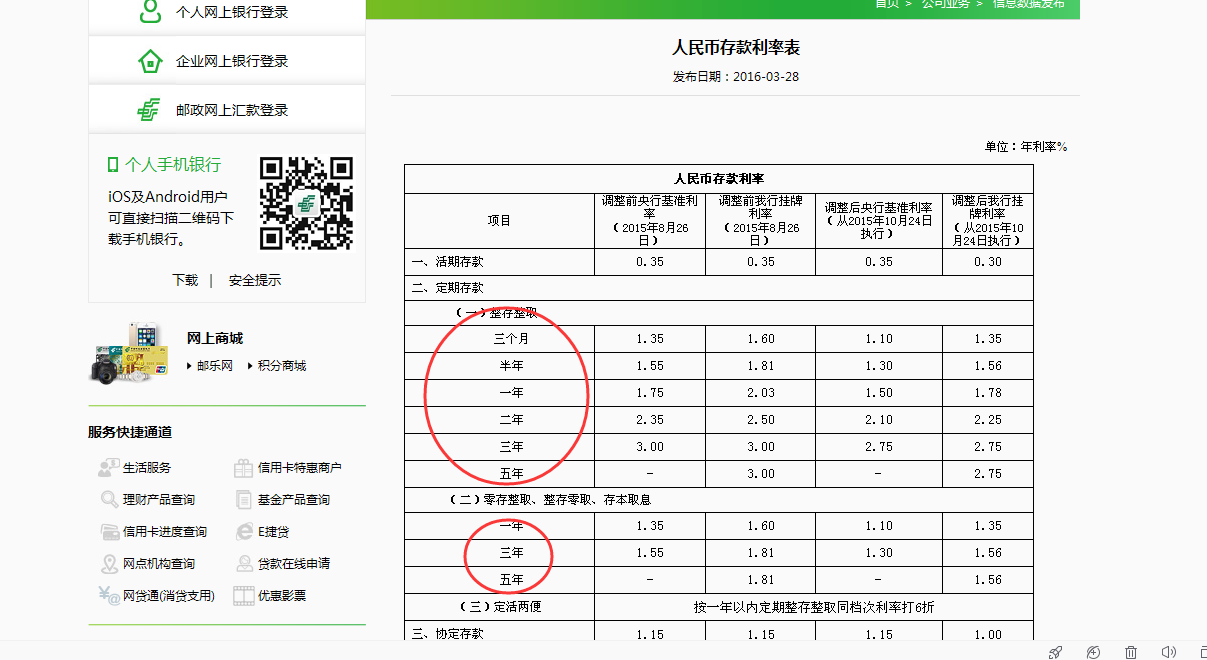Click the 二年 row label
Viewport: 1207px width, 660px height.
coord(511,420)
